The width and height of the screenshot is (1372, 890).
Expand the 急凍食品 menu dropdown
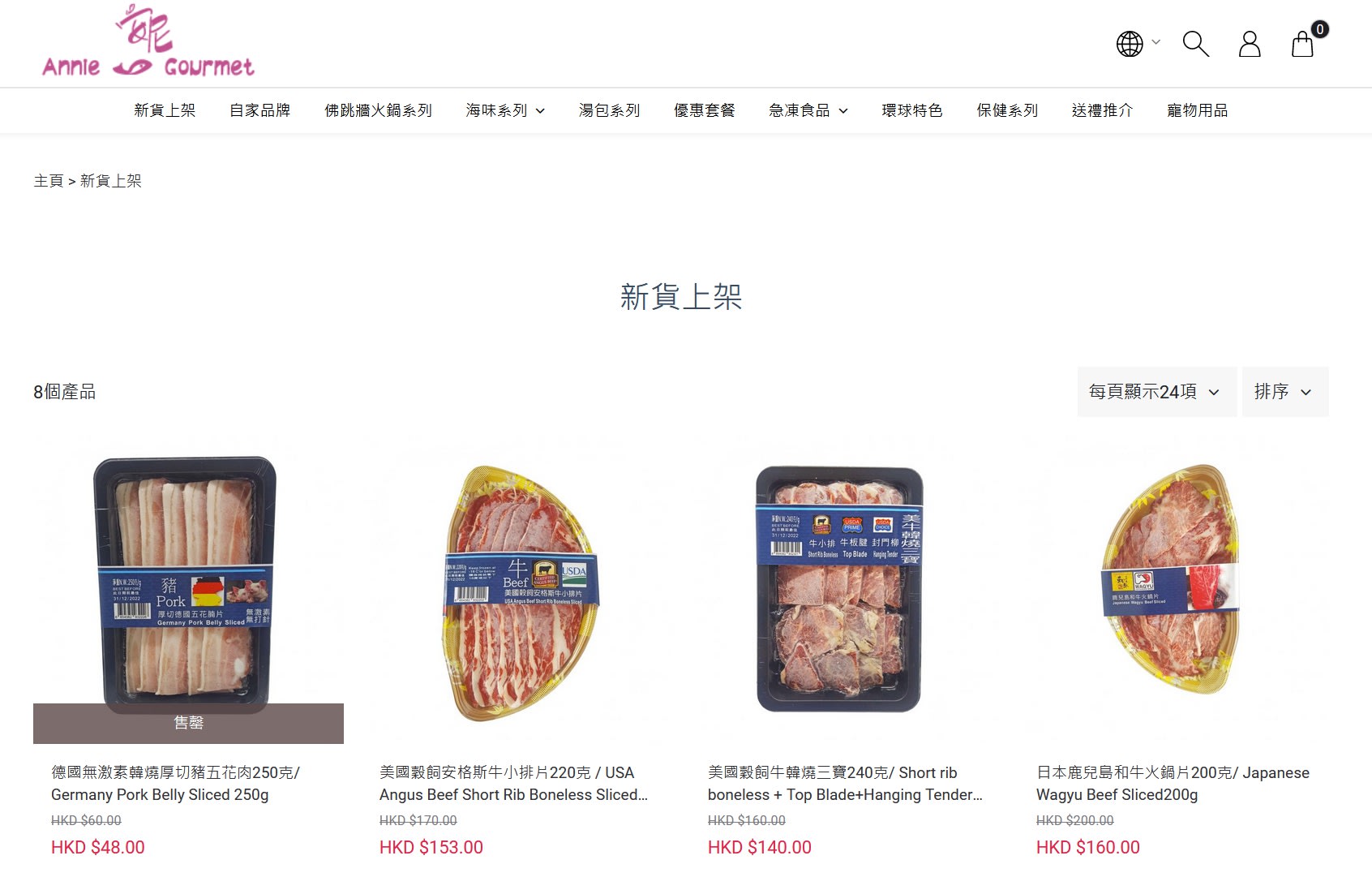pyautogui.click(x=808, y=110)
